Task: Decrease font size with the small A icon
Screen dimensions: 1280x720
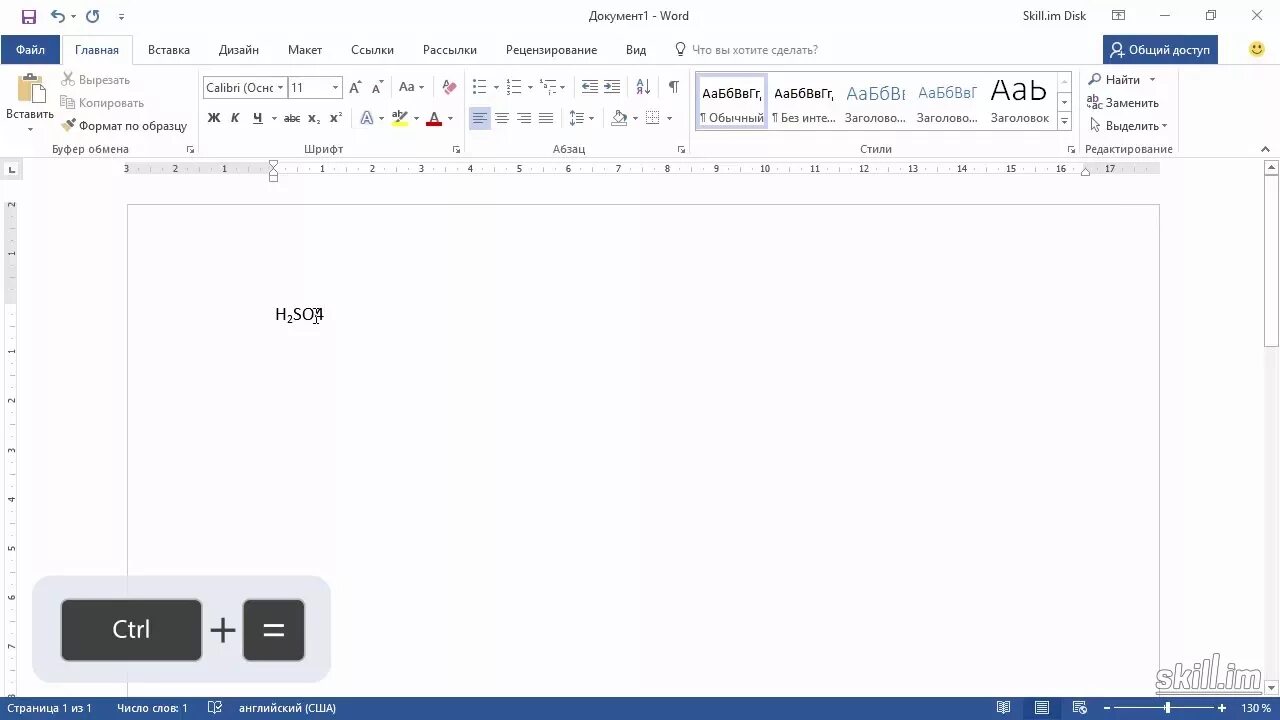Action: 376,88
